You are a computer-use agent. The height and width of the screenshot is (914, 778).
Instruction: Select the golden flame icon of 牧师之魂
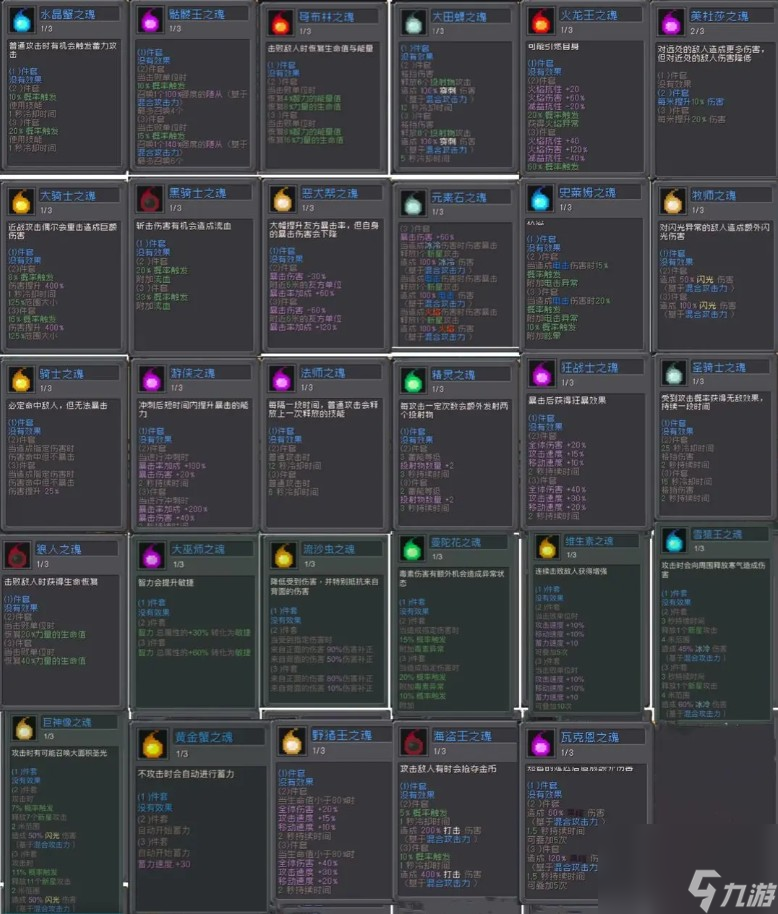coord(673,202)
